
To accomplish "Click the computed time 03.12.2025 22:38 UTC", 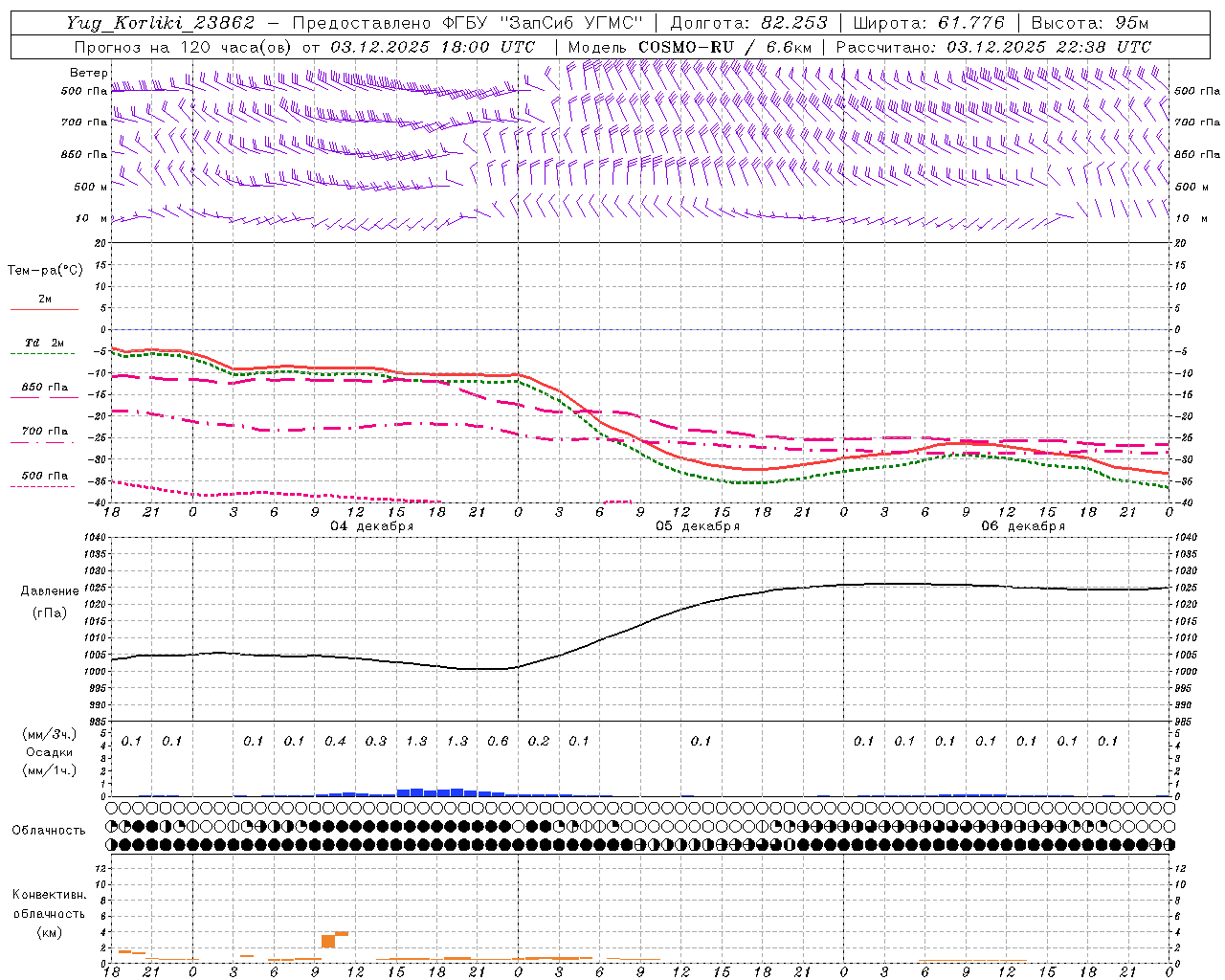I will (1049, 47).
